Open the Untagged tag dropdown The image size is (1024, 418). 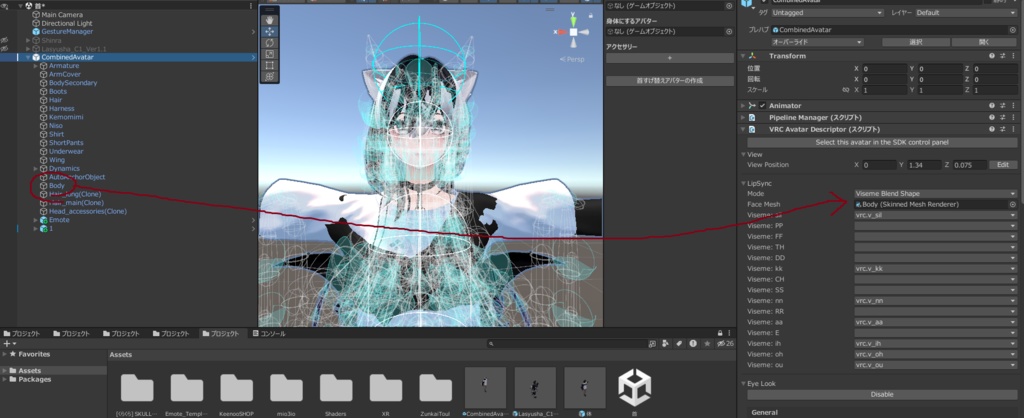pos(827,12)
